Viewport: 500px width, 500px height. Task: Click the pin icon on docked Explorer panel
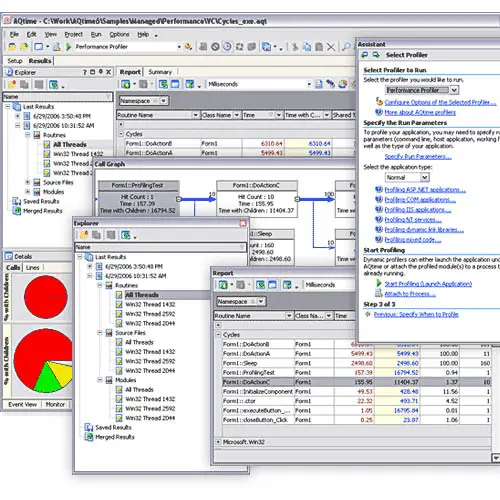100,72
